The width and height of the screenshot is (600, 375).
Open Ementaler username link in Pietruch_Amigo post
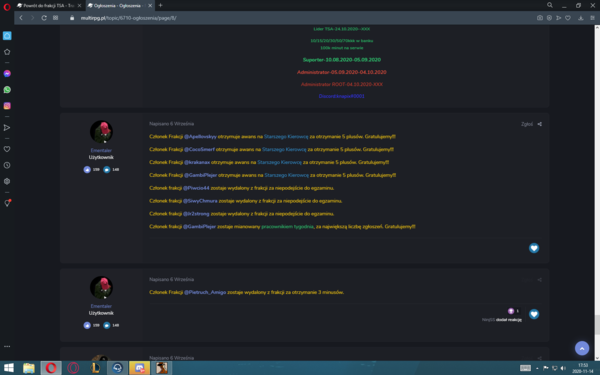pyautogui.click(x=101, y=306)
